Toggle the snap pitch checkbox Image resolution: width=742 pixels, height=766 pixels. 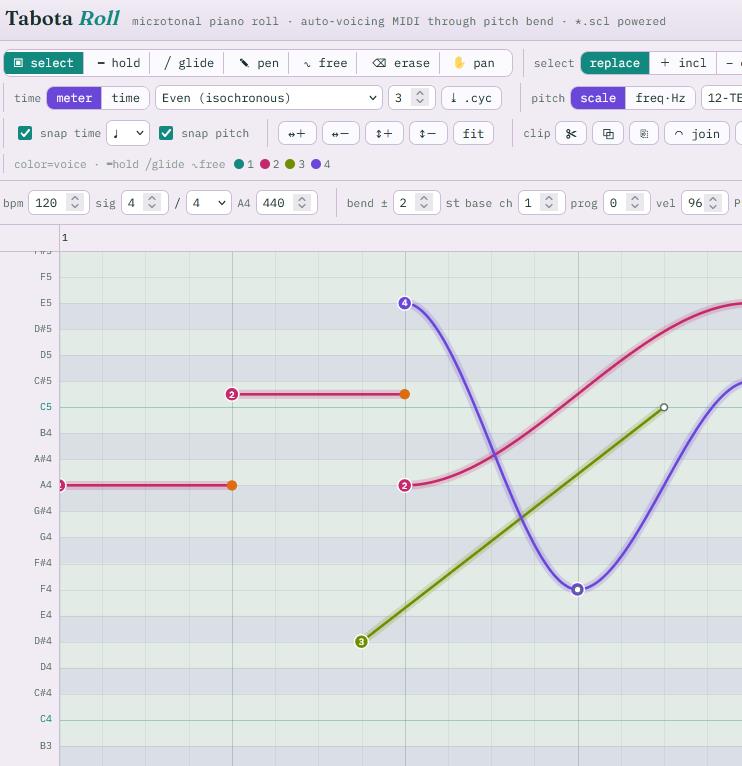pyautogui.click(x=166, y=133)
